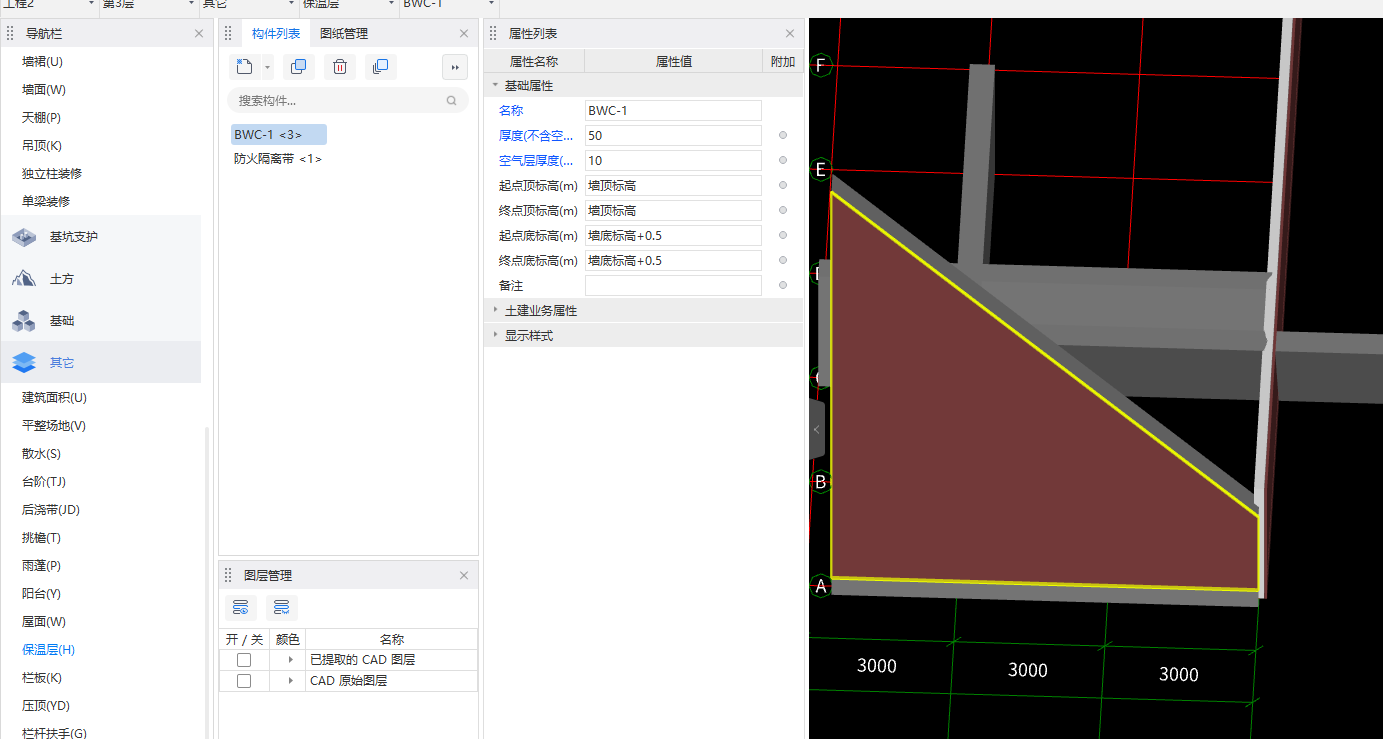Open the 第3层 floor dropdown
The width and height of the screenshot is (1383, 739).
coord(192,4)
